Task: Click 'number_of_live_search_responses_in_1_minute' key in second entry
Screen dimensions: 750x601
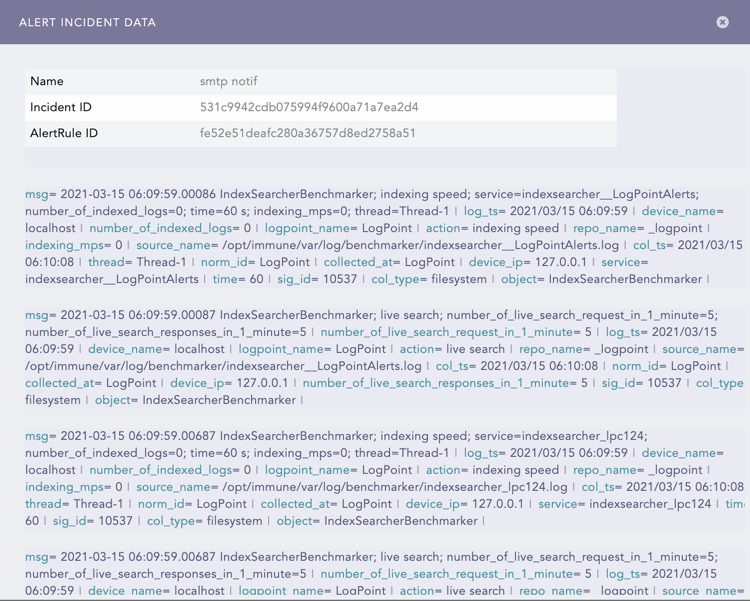Action: point(436,383)
